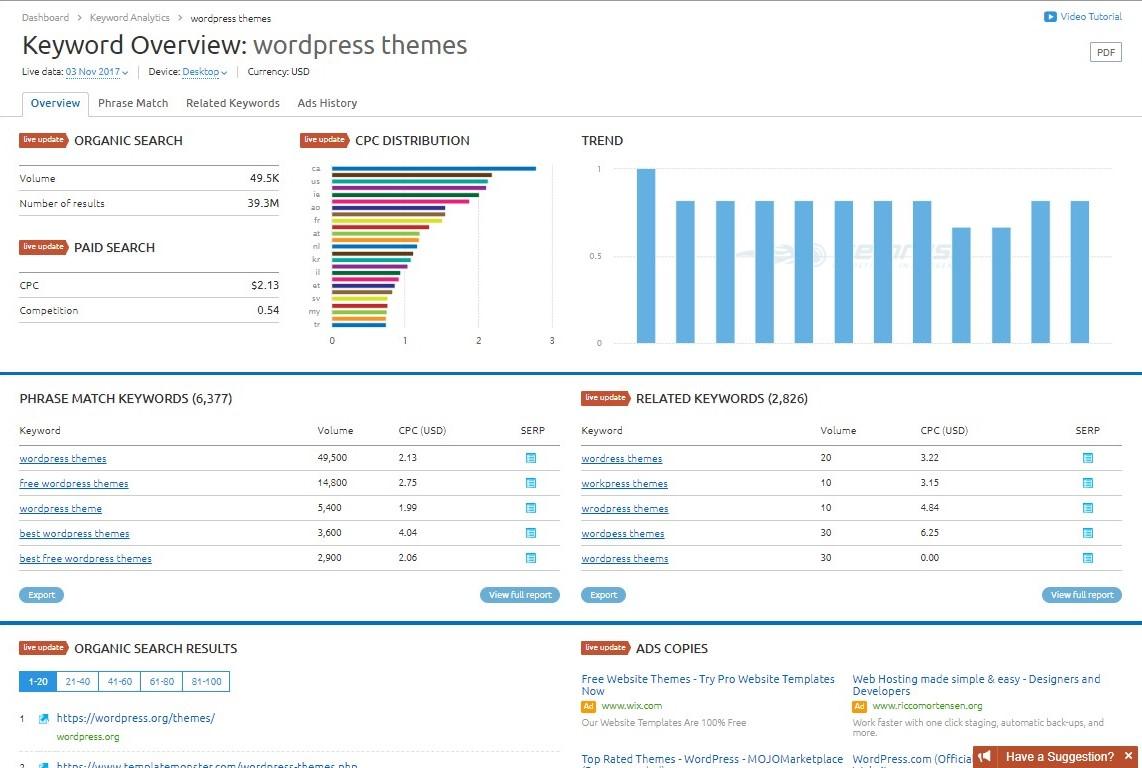Image resolution: width=1142 pixels, height=768 pixels.
Task: Expand the Dashboard breadcrumb menu
Action: coord(44,17)
